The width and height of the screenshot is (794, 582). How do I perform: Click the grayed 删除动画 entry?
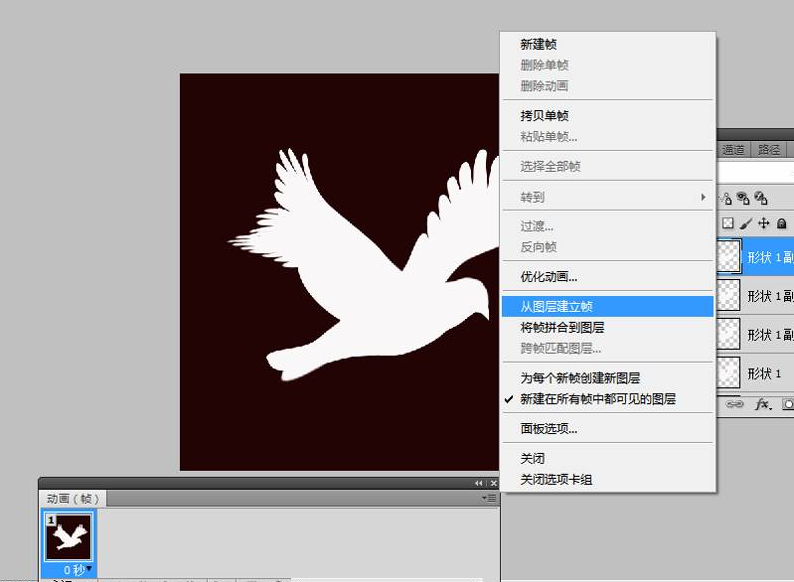tap(607, 86)
